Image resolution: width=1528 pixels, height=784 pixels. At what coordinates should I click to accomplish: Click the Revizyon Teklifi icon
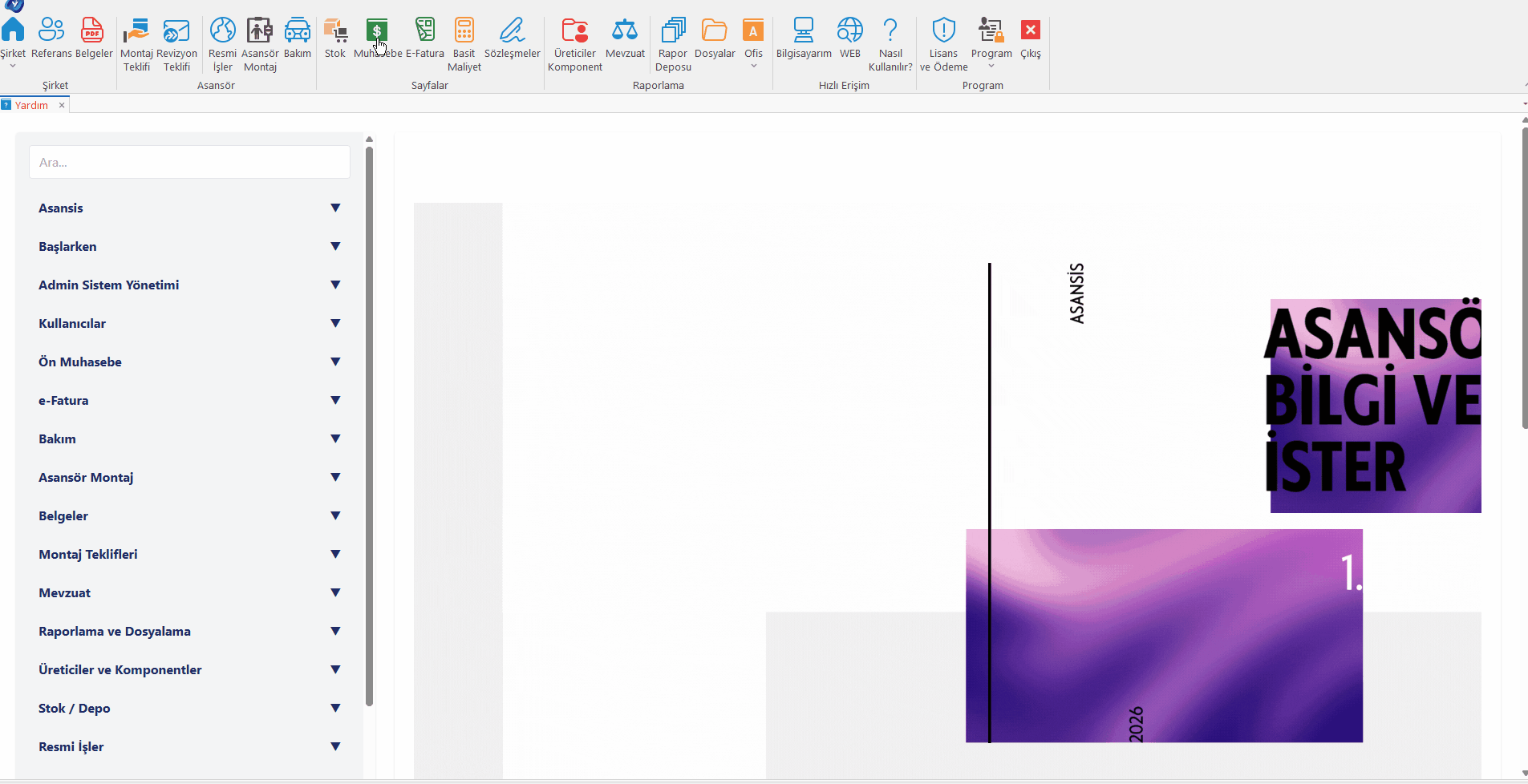click(x=176, y=32)
